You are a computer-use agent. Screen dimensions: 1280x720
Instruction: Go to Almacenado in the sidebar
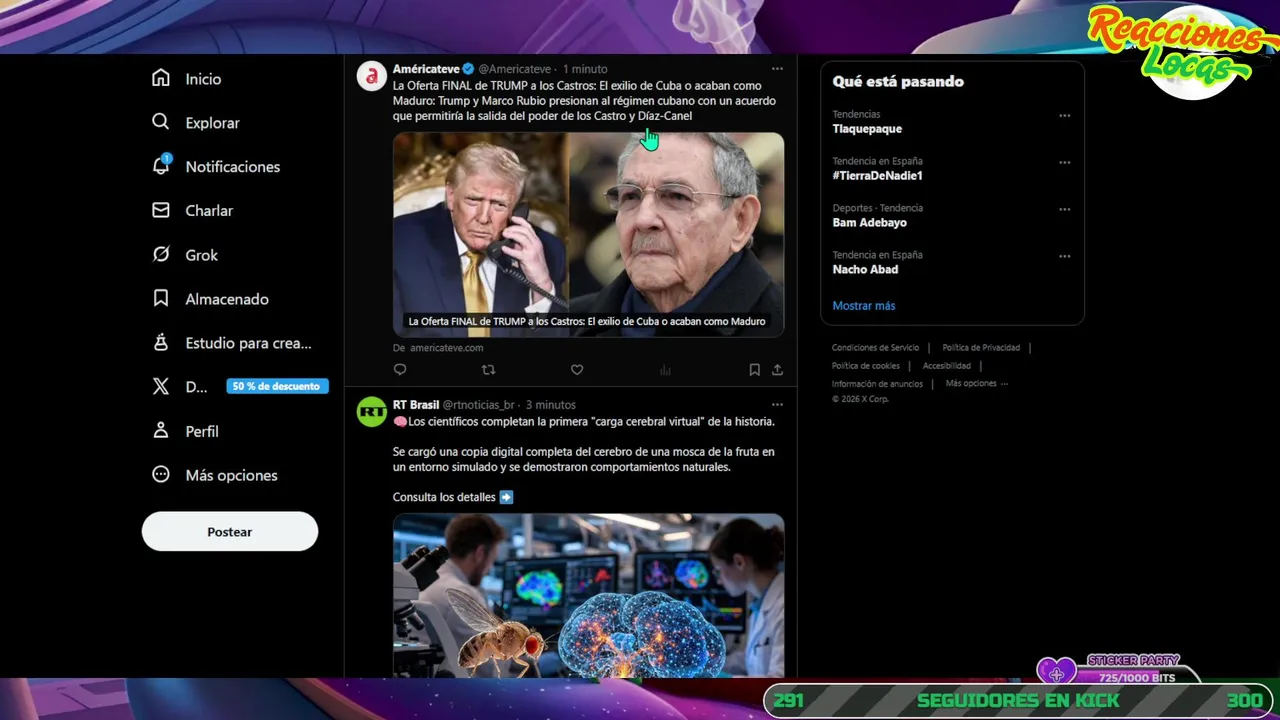pyautogui.click(x=227, y=299)
